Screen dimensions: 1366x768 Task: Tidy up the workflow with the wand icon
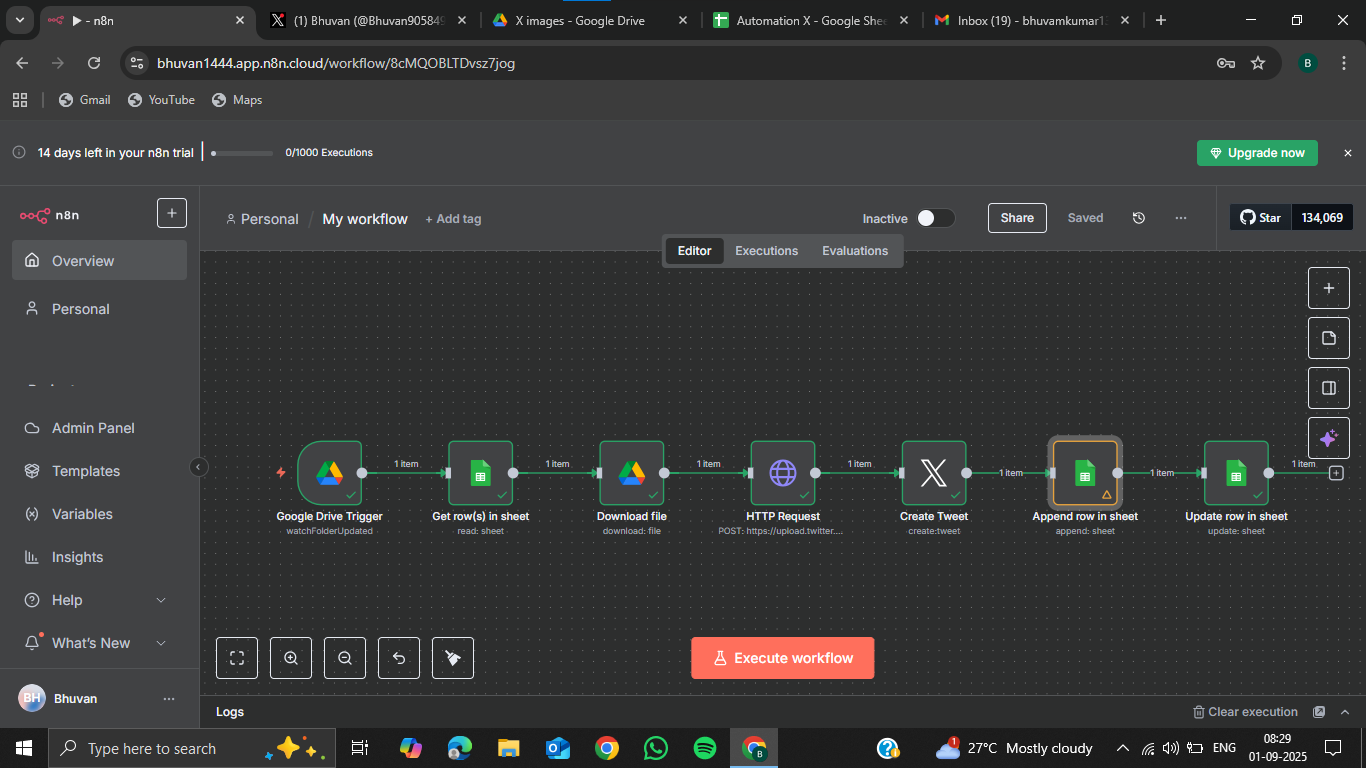tap(452, 657)
